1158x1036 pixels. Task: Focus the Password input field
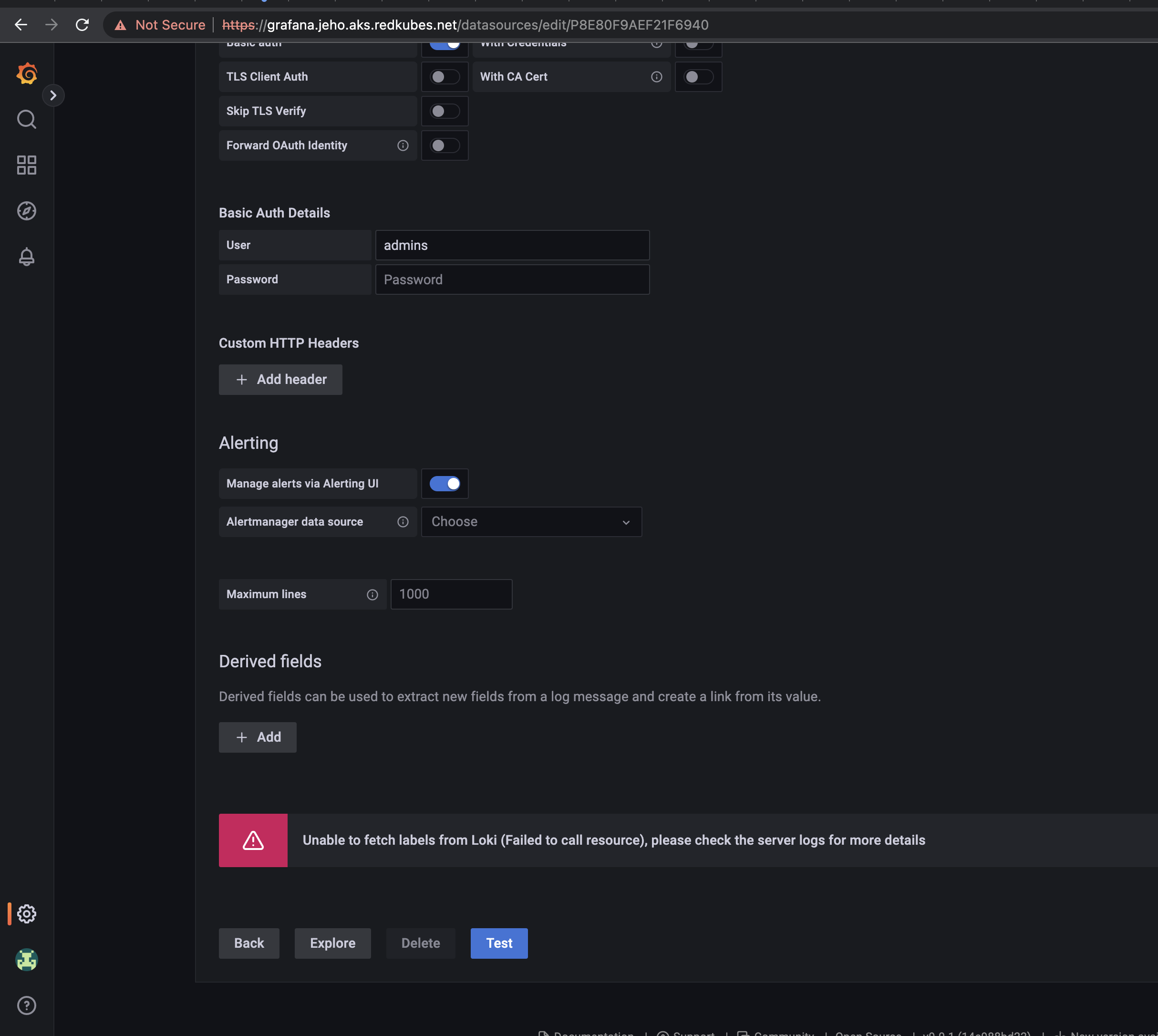pos(512,280)
